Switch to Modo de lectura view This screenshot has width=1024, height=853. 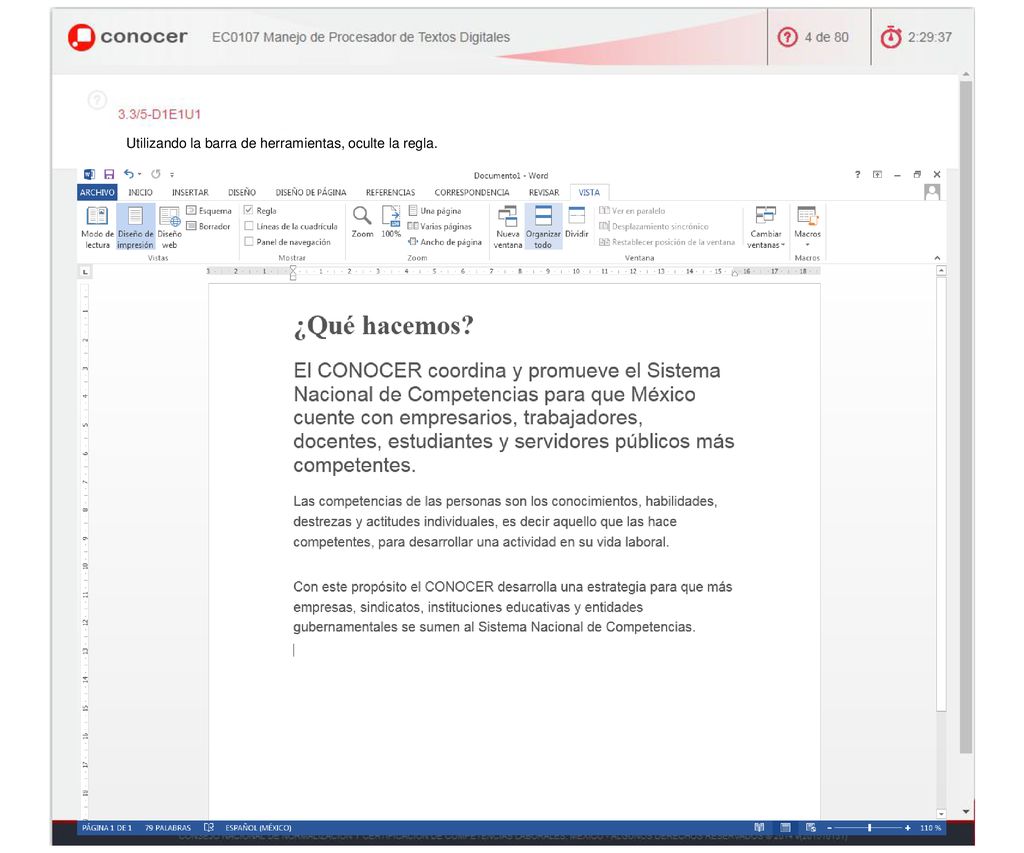97,227
